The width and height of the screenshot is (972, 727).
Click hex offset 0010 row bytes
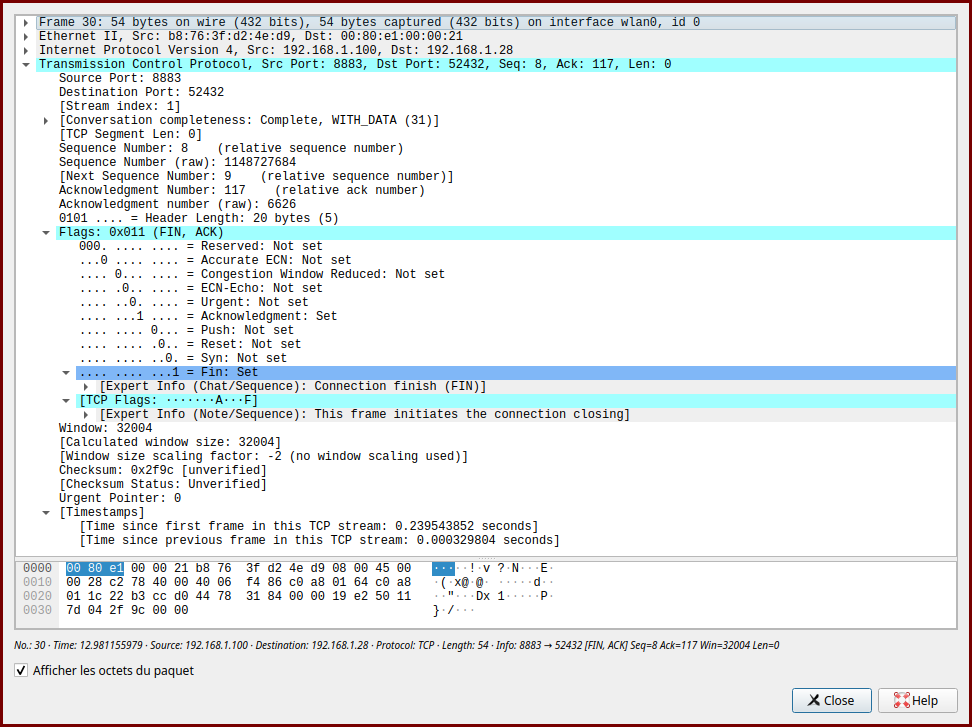[x=239, y=583]
